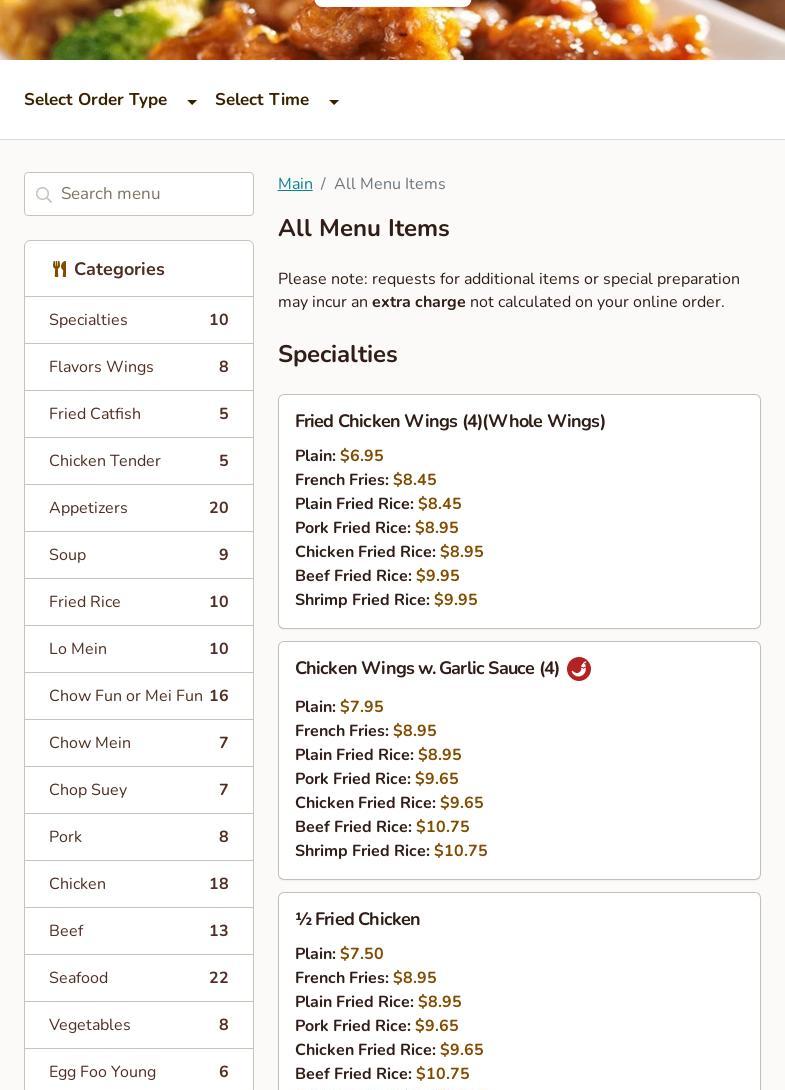Click the magnifier icon in search box

43,195
